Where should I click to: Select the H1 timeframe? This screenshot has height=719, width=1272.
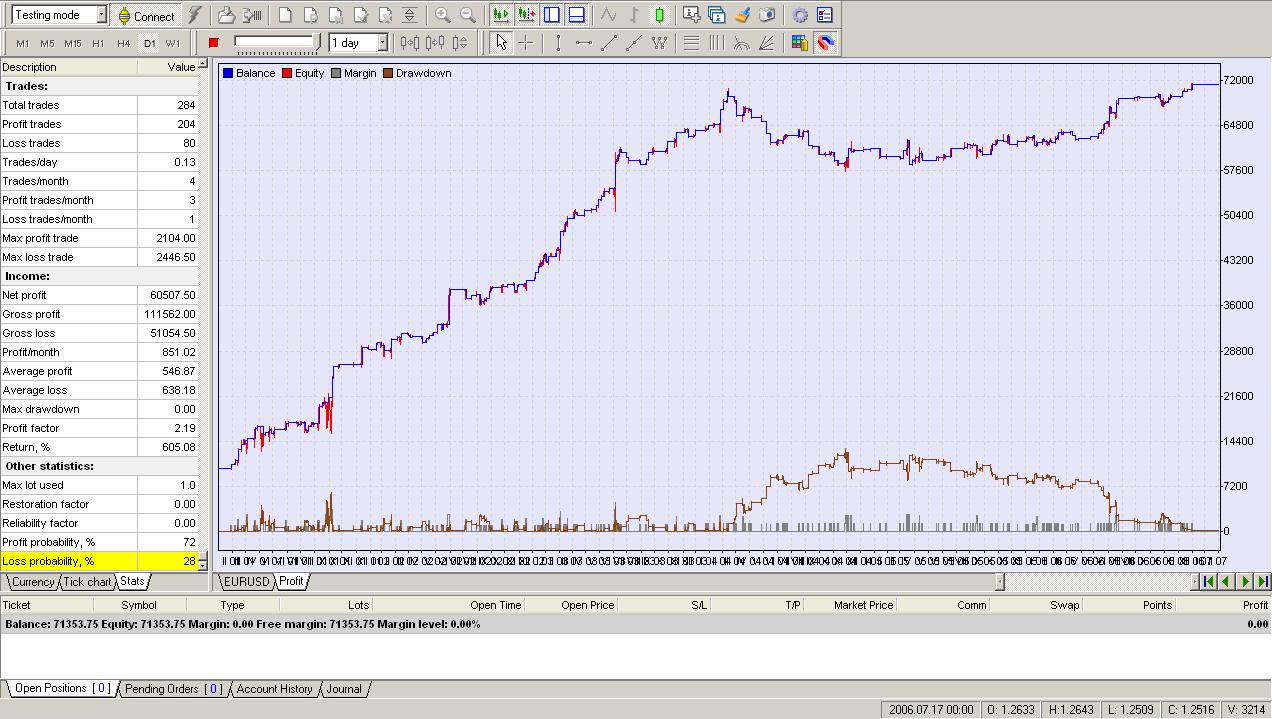(x=98, y=43)
